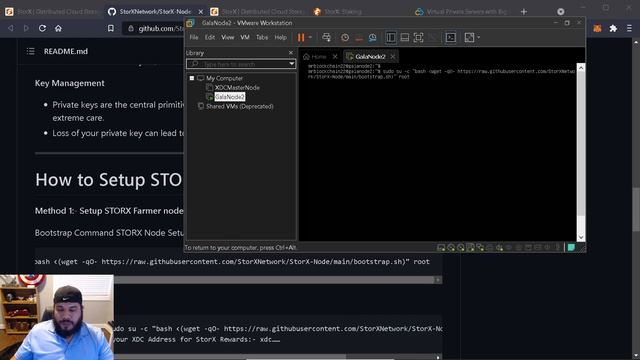This screenshot has width=640, height=360.
Task: Reload the GitHub page
Action: click(x=42, y=28)
